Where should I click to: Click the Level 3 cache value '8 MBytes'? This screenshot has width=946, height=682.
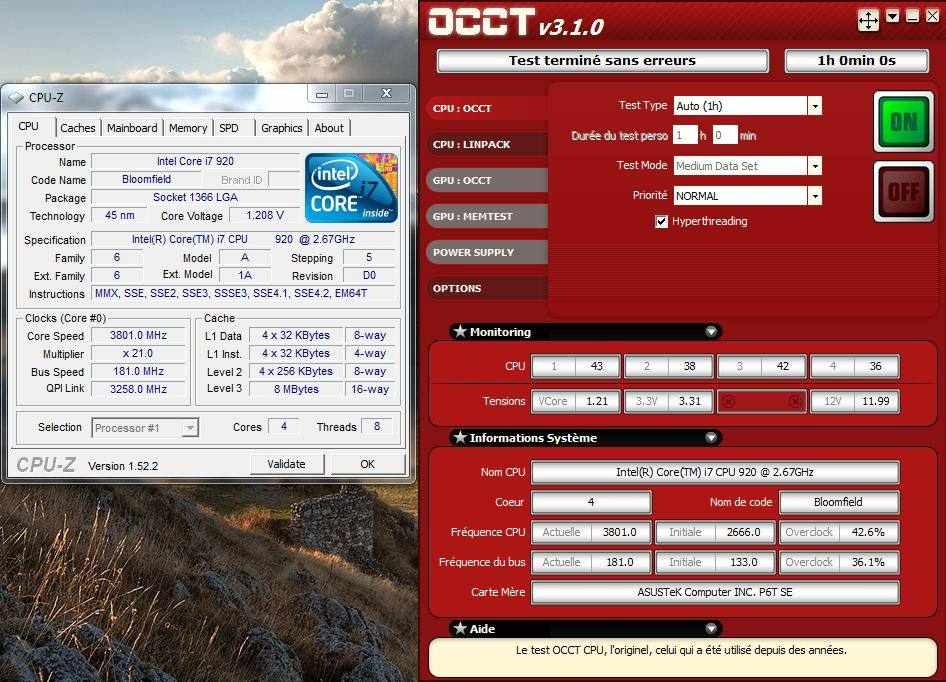click(296, 389)
